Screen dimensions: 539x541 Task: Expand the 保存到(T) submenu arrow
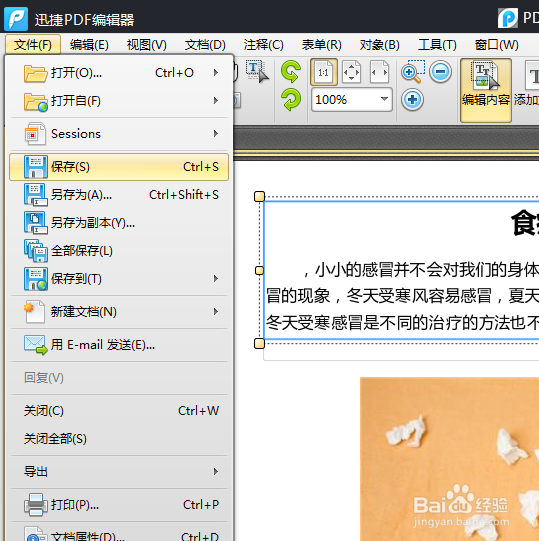tap(216, 278)
